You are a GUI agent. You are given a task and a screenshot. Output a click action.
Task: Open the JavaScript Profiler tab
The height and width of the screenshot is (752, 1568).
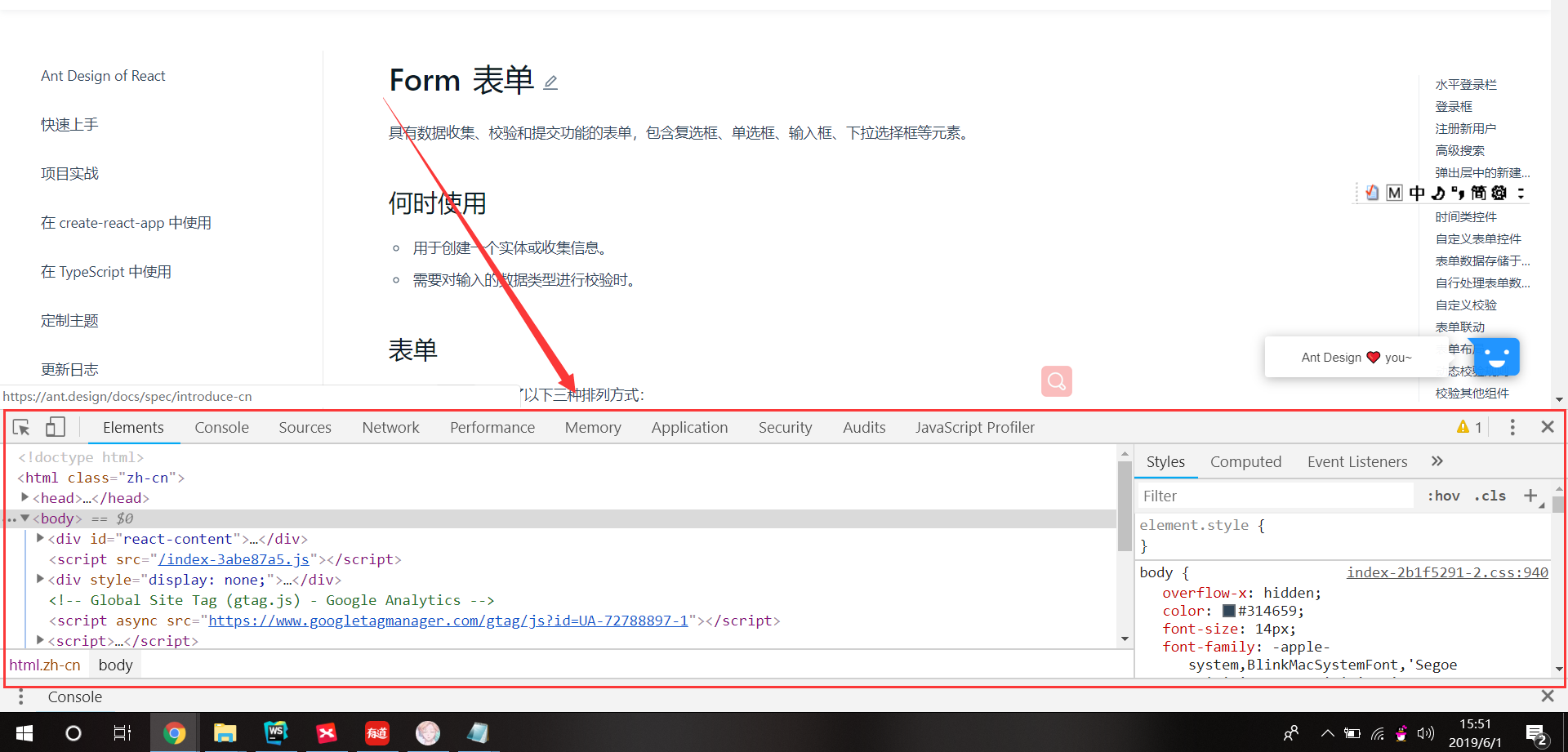974,427
